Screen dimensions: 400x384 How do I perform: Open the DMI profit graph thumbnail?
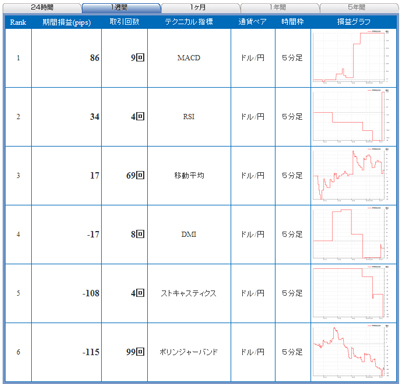pos(351,234)
